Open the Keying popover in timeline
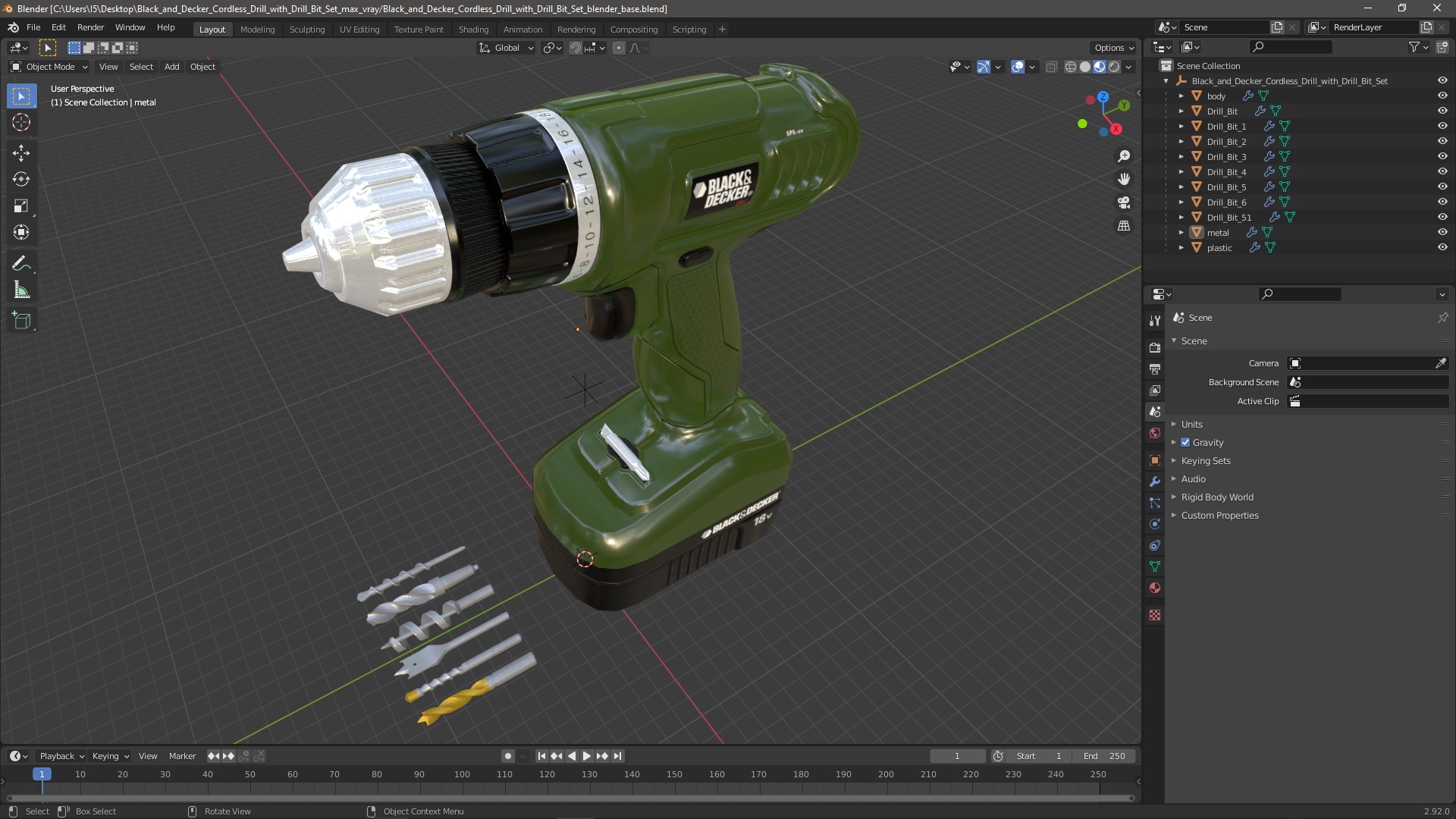The image size is (1456, 819). (x=110, y=756)
